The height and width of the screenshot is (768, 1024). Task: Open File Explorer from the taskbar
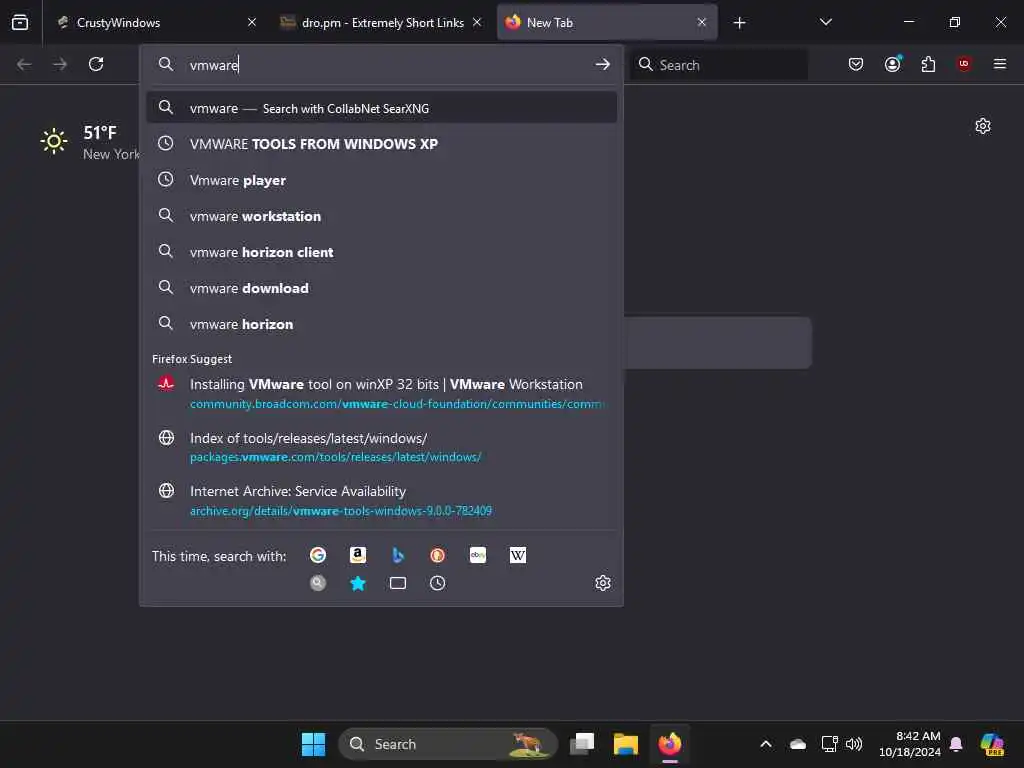(x=626, y=744)
